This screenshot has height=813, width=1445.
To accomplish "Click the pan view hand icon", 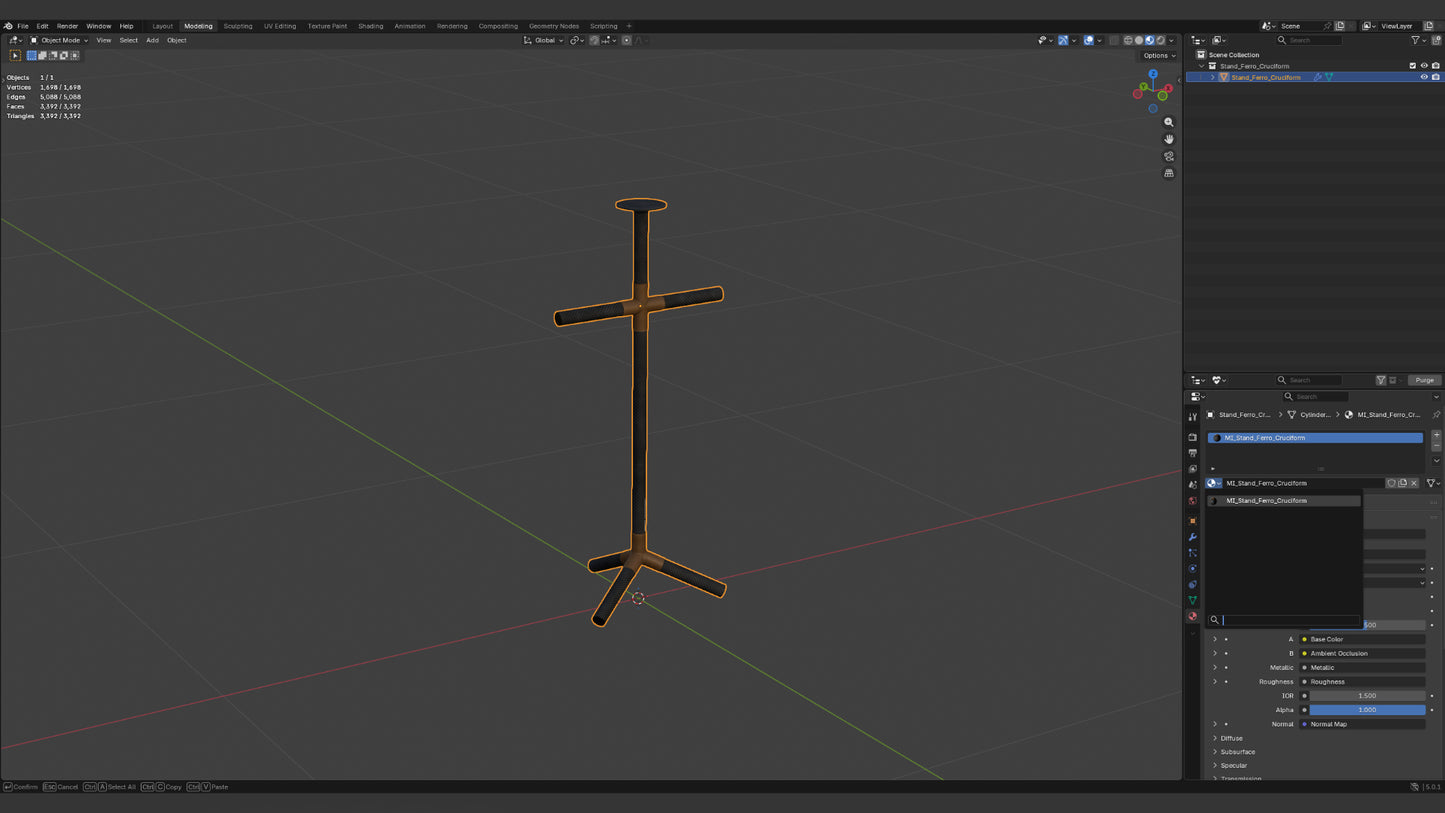I will coord(1169,139).
